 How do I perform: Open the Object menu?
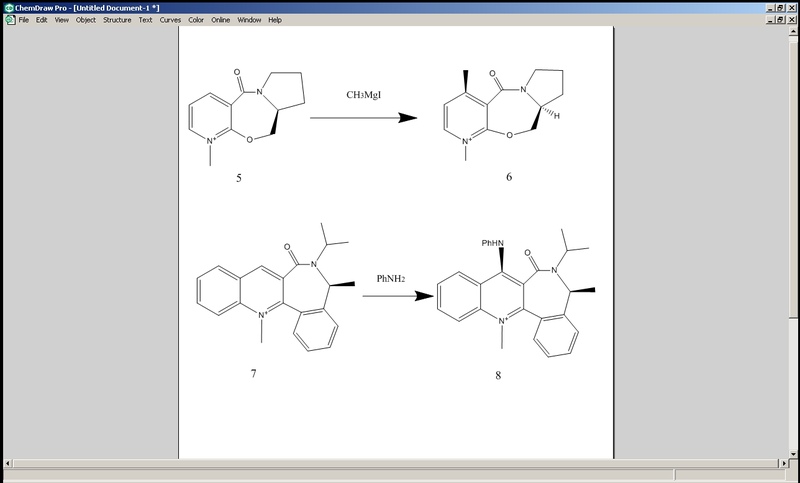(86, 20)
